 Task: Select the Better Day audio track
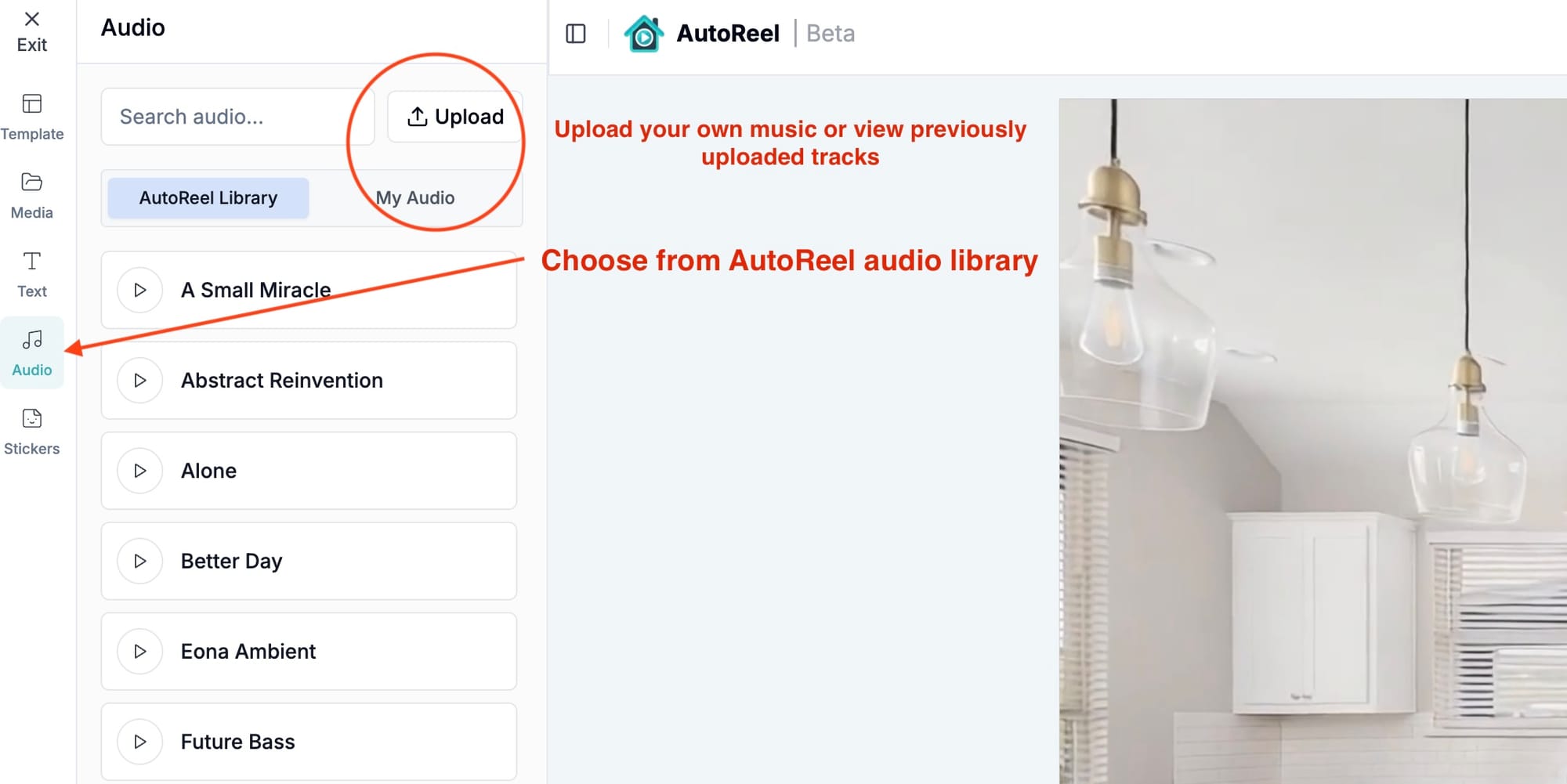point(309,562)
